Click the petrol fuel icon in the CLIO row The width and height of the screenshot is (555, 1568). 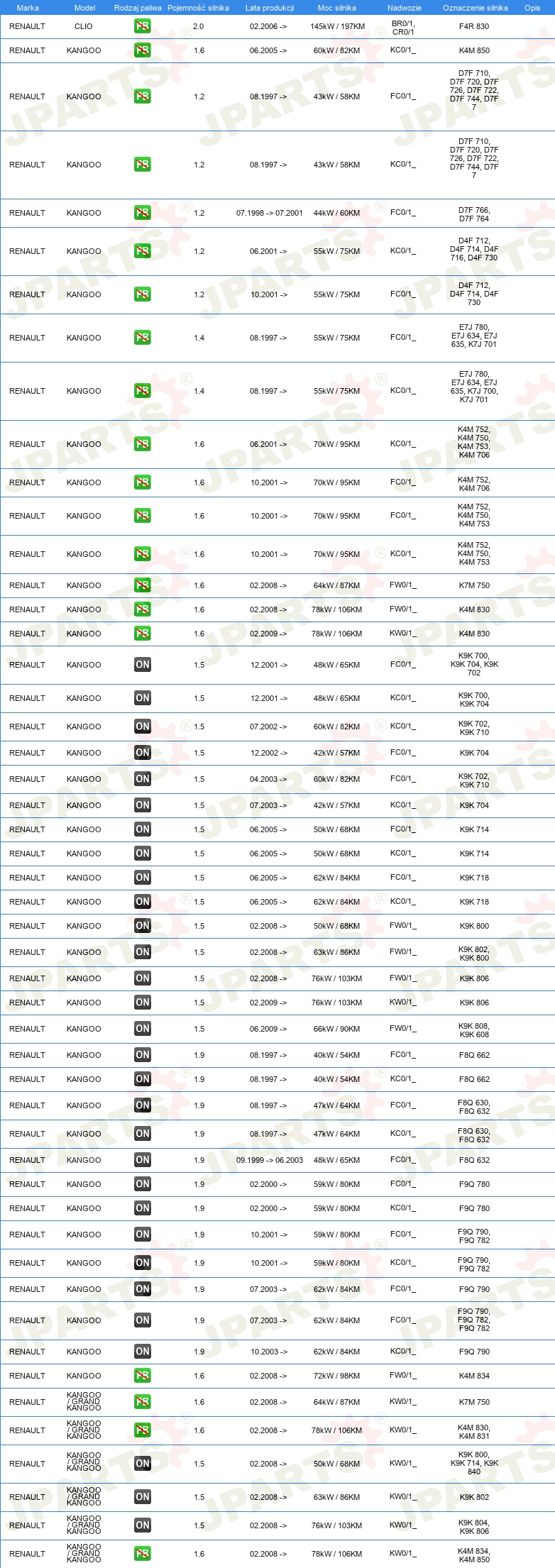(x=142, y=26)
